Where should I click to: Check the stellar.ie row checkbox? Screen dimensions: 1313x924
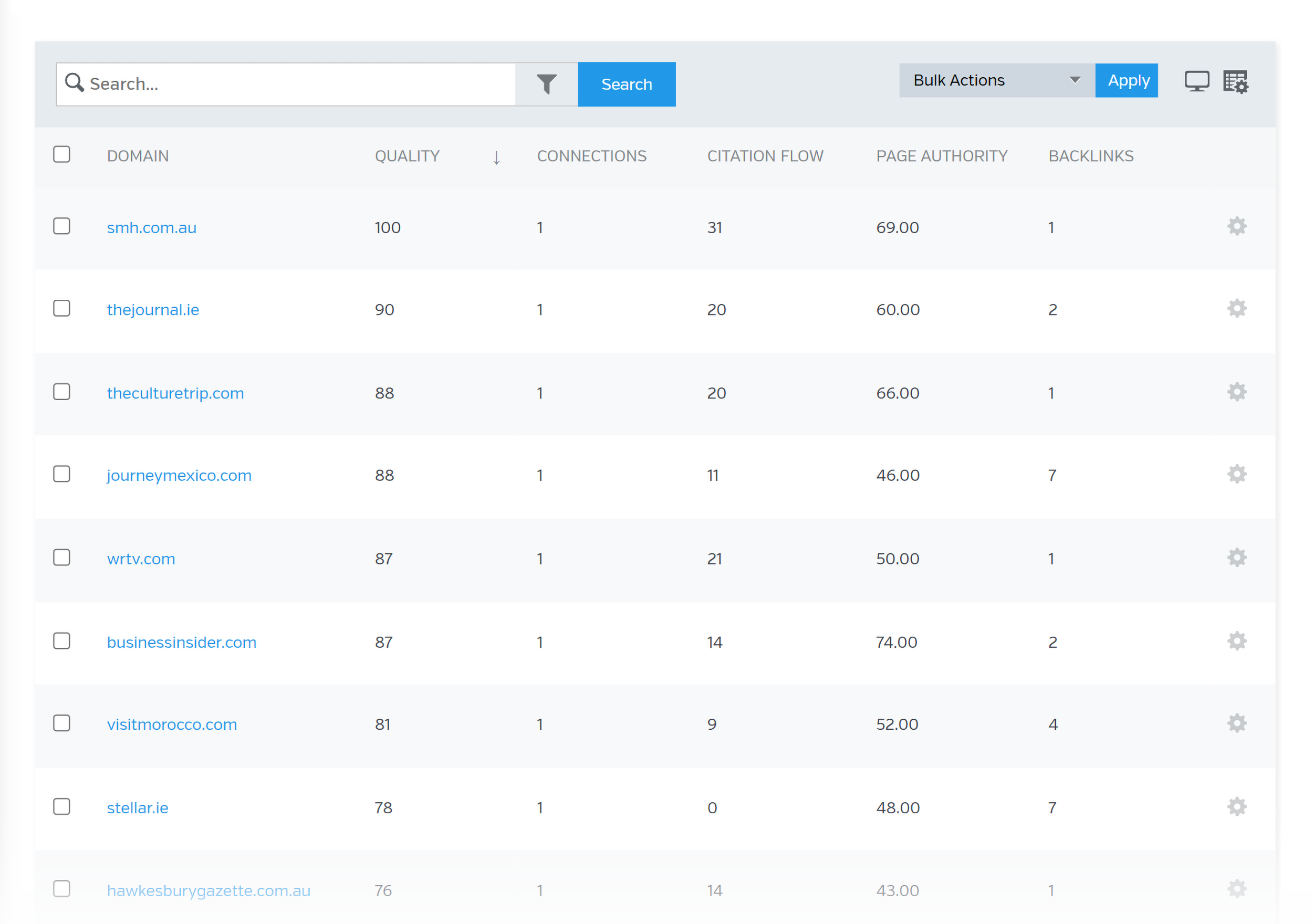coord(62,807)
